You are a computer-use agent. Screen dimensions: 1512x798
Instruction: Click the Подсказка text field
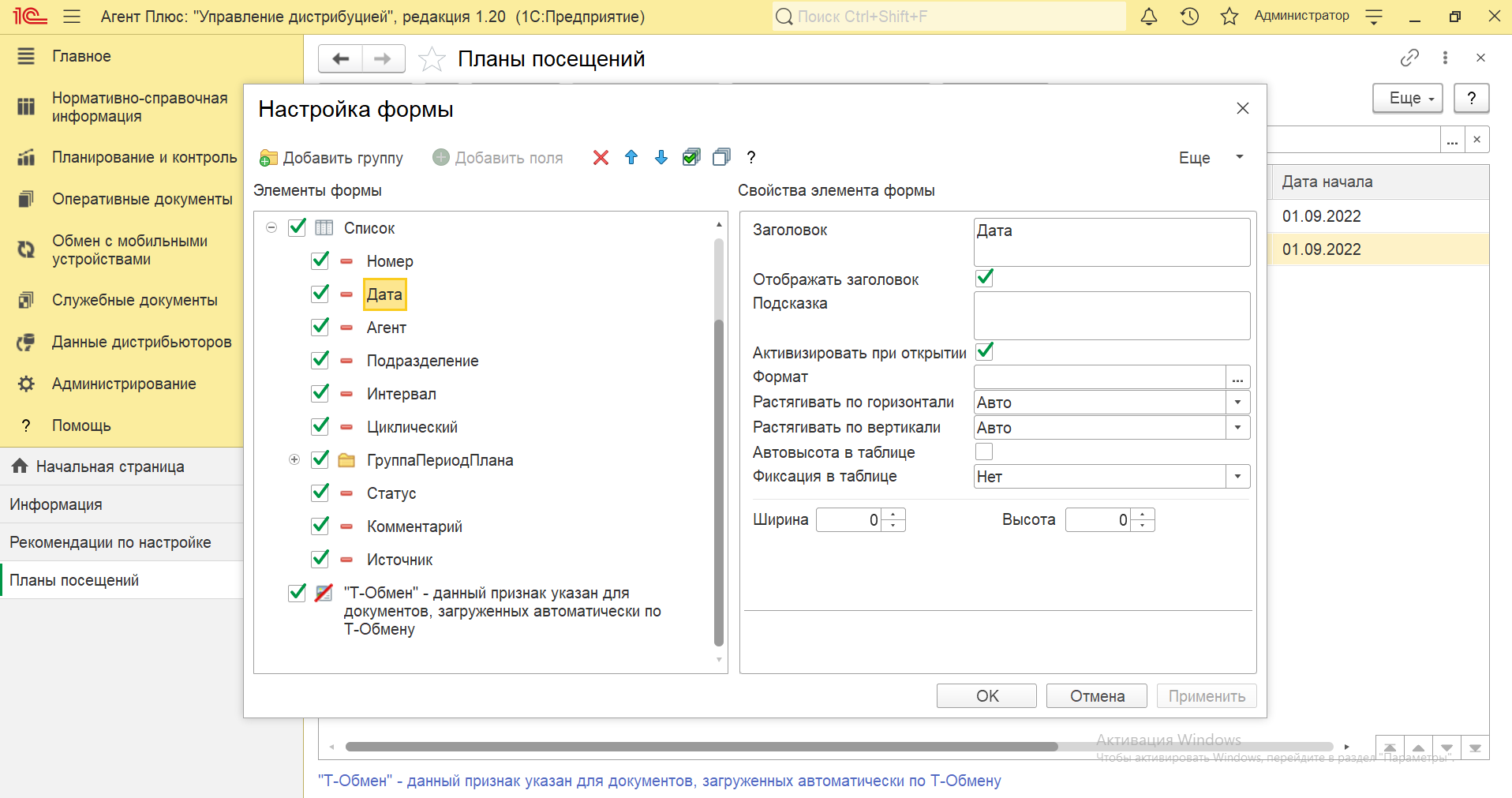(1112, 316)
